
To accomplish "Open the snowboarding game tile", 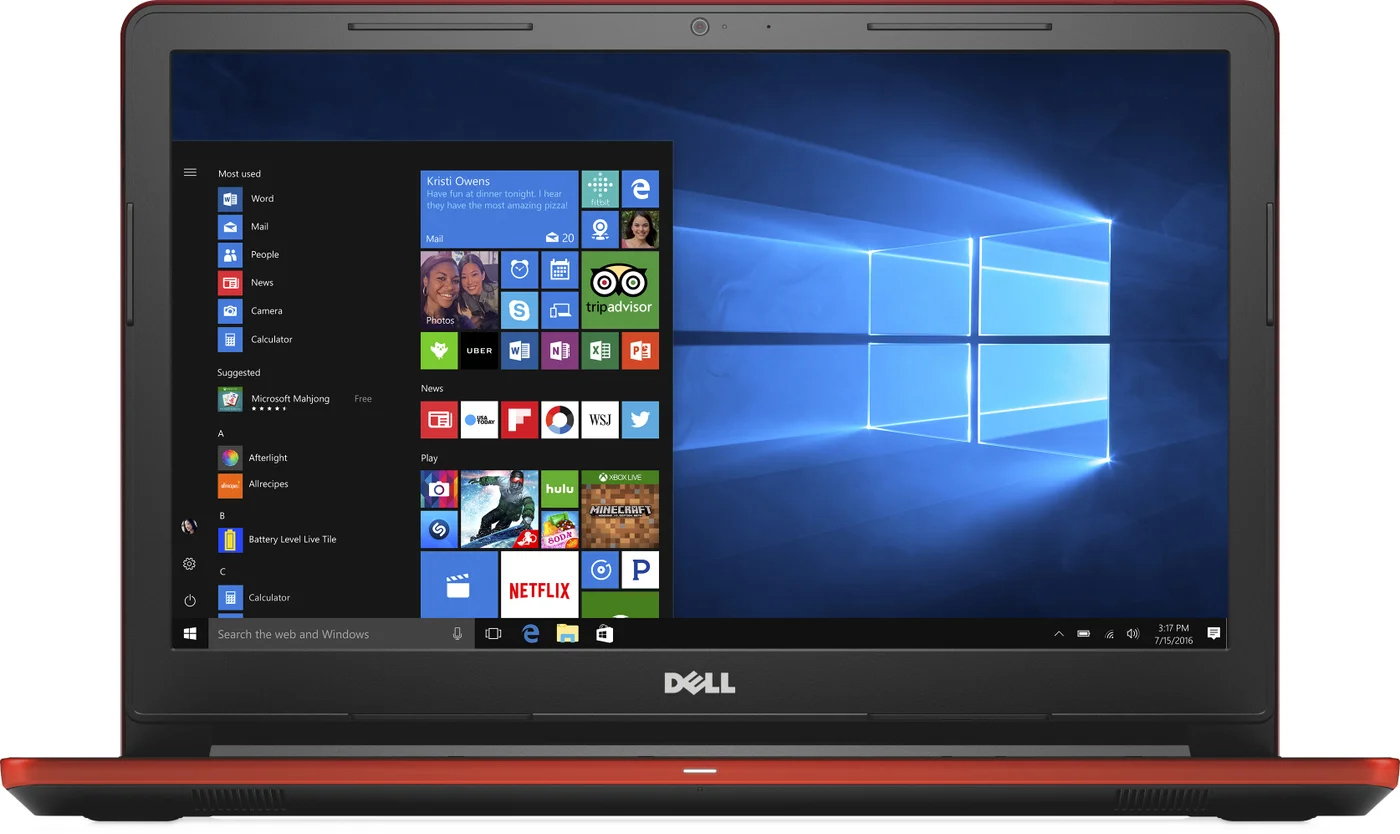I will [499, 509].
